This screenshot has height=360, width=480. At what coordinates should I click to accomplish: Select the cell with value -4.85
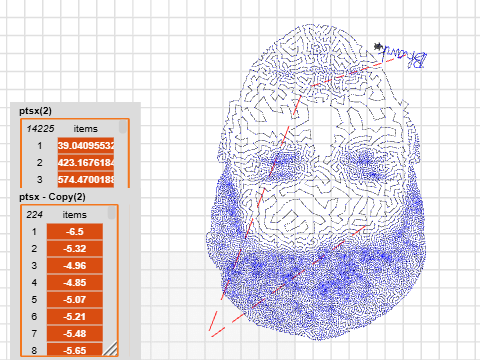coord(75,283)
